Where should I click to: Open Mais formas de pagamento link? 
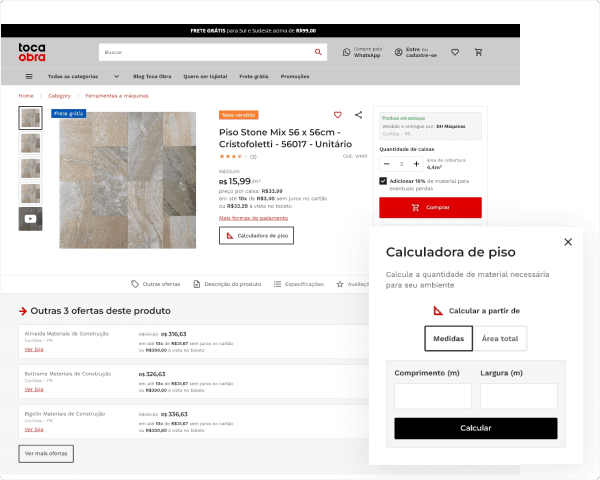point(253,218)
